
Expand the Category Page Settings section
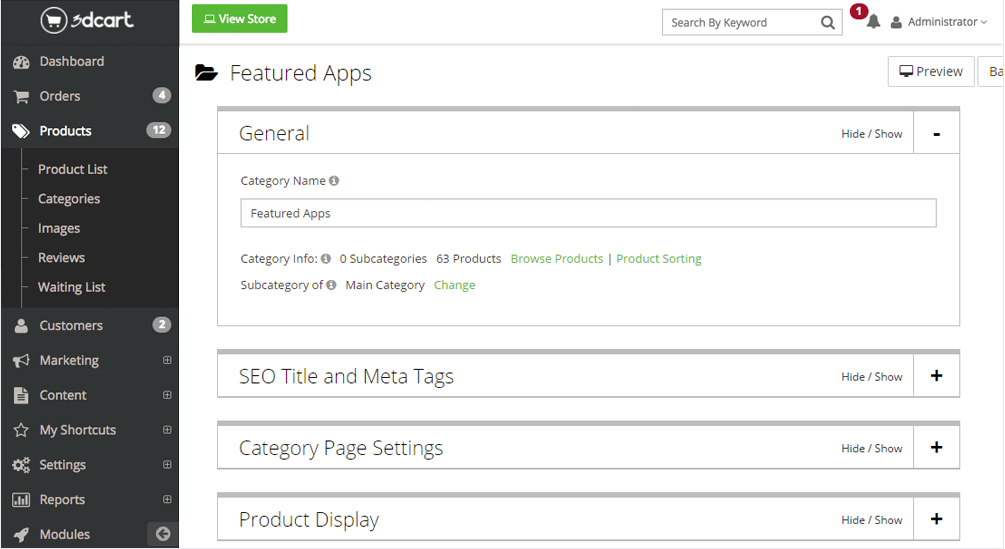tap(936, 448)
